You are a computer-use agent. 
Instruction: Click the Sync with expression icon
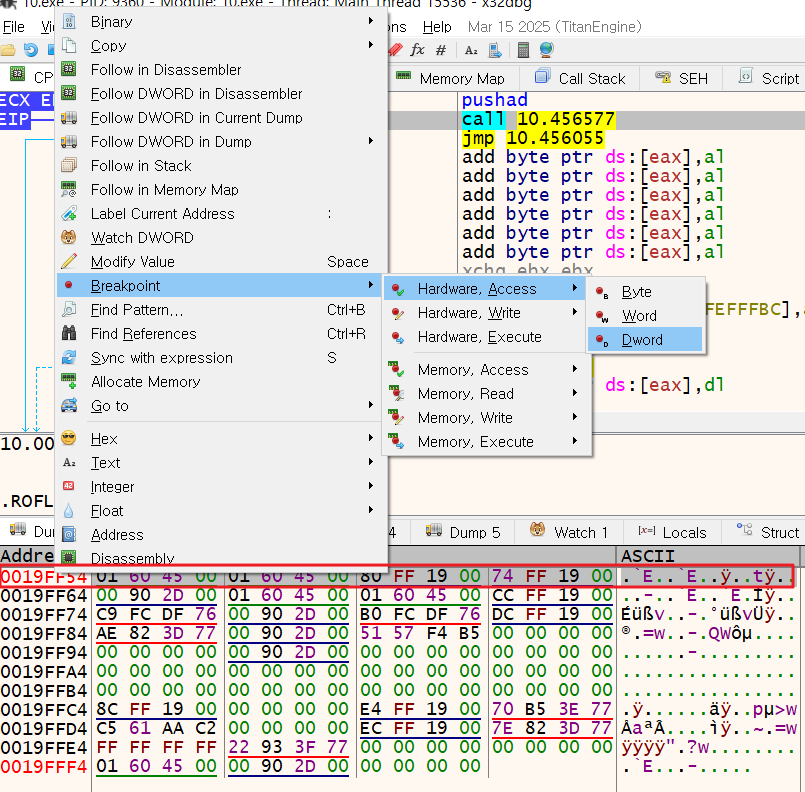pos(69,357)
